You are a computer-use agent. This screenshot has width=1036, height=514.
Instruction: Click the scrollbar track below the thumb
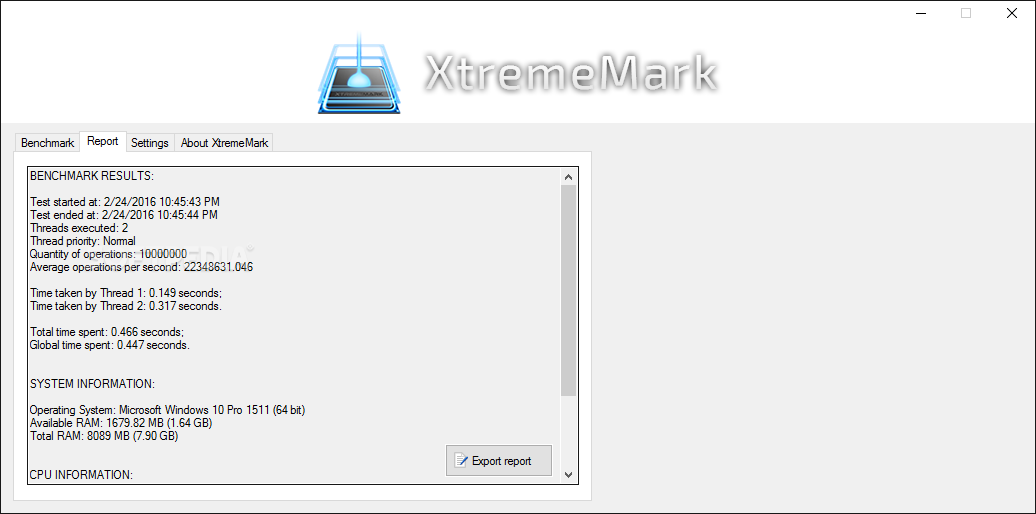568,431
